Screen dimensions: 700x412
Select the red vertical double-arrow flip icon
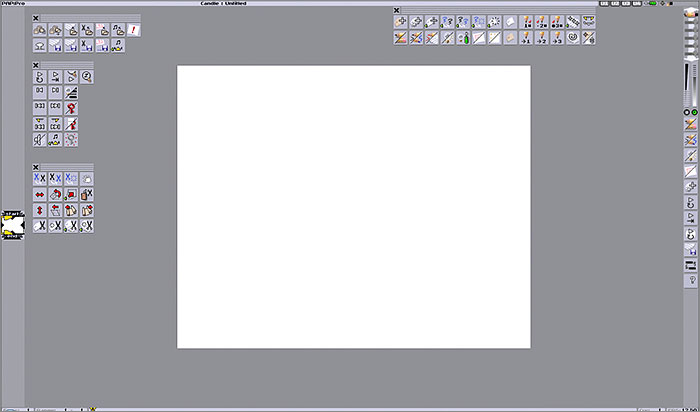pyautogui.click(x=40, y=210)
